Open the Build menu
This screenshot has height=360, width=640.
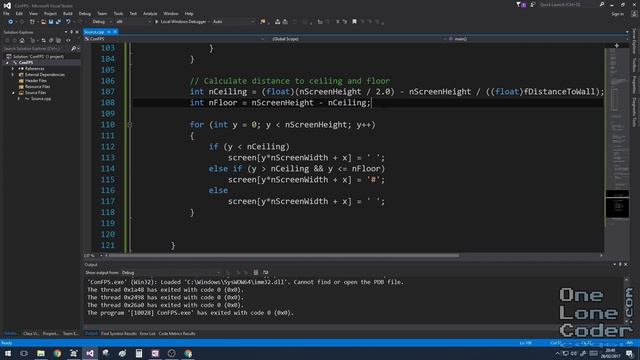point(68,13)
